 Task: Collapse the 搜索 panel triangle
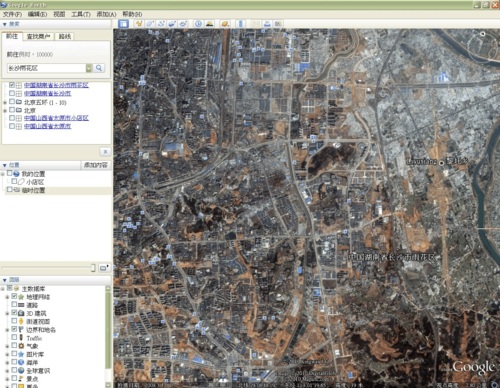5,24
